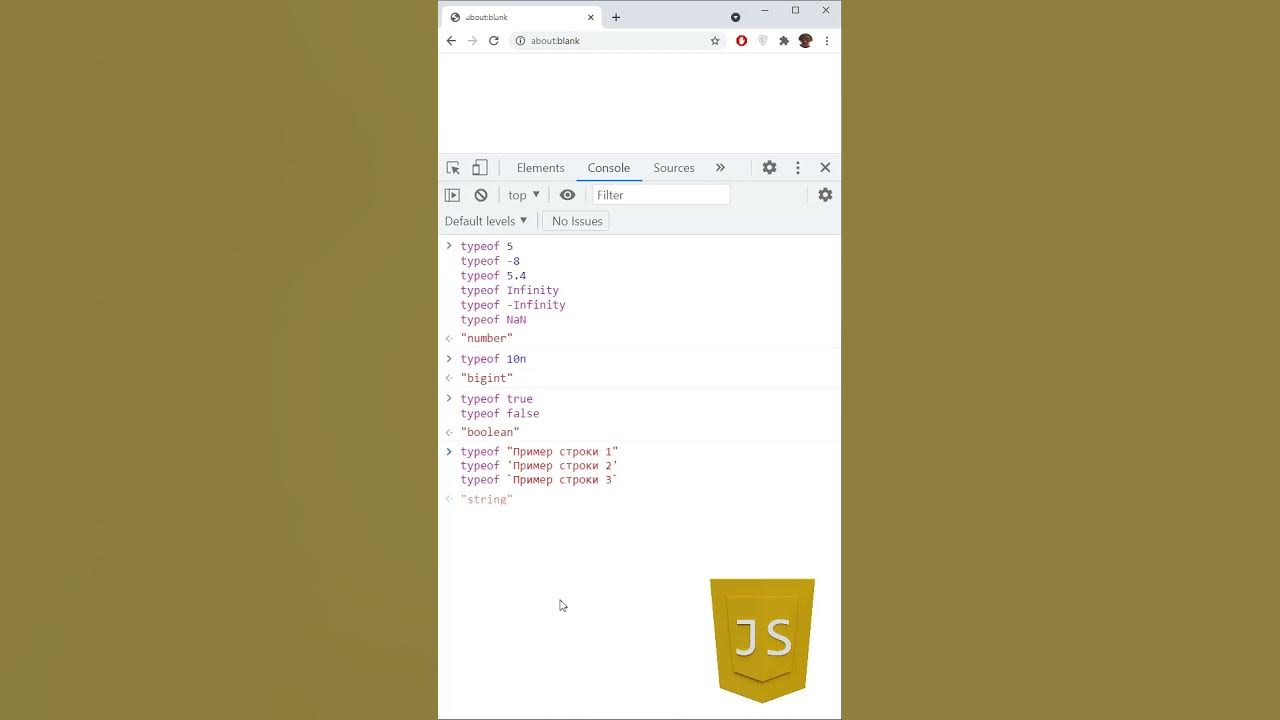Click the console Filter input field
This screenshot has height=720, width=1280.
pos(661,195)
